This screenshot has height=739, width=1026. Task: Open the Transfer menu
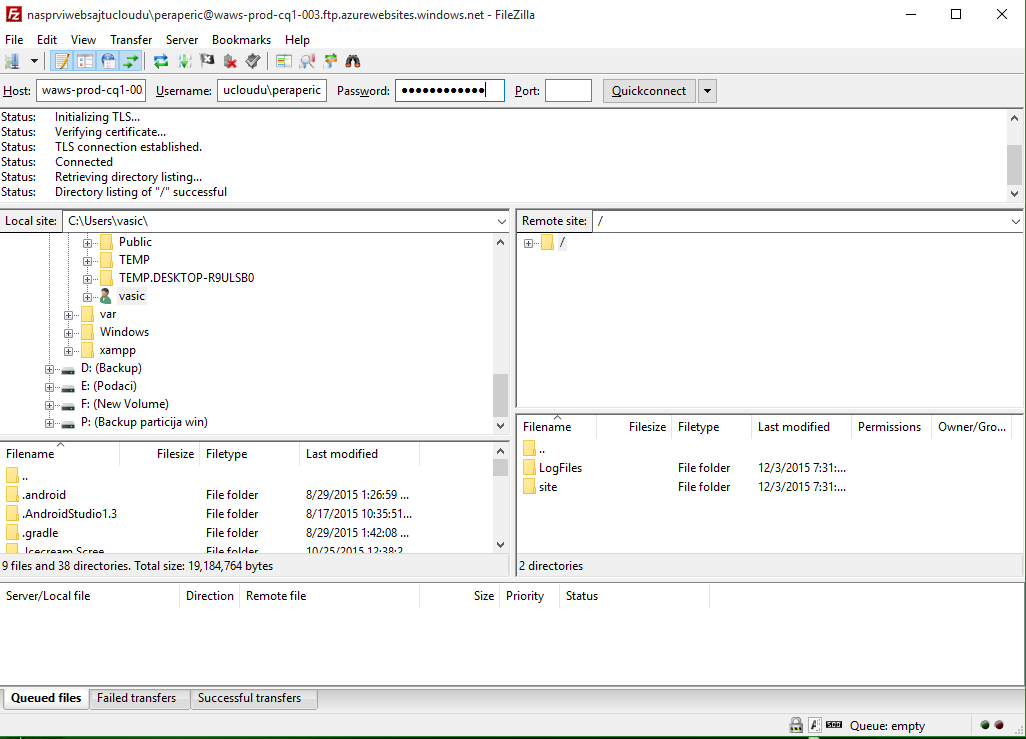click(131, 40)
